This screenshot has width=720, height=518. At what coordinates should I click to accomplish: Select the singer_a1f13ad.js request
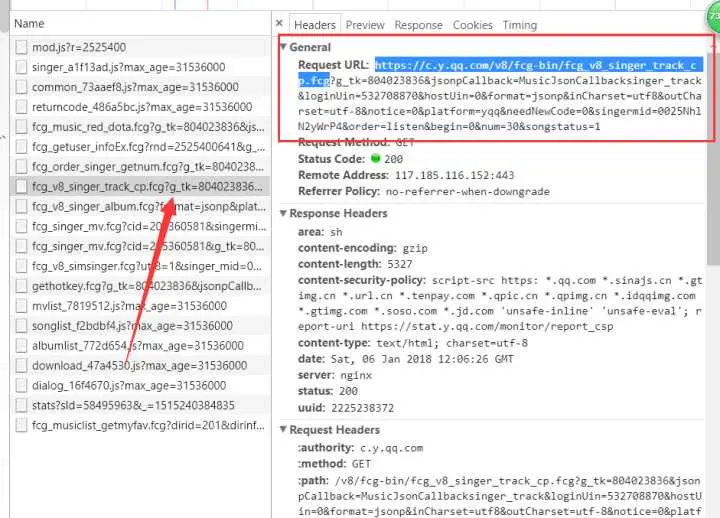tap(140, 67)
